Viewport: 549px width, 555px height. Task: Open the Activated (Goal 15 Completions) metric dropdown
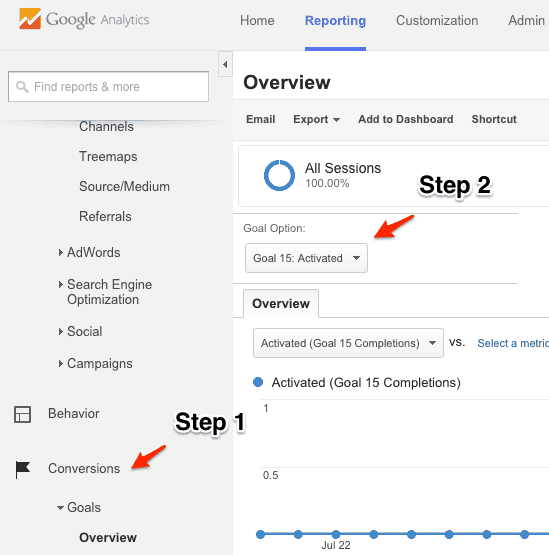[348, 343]
